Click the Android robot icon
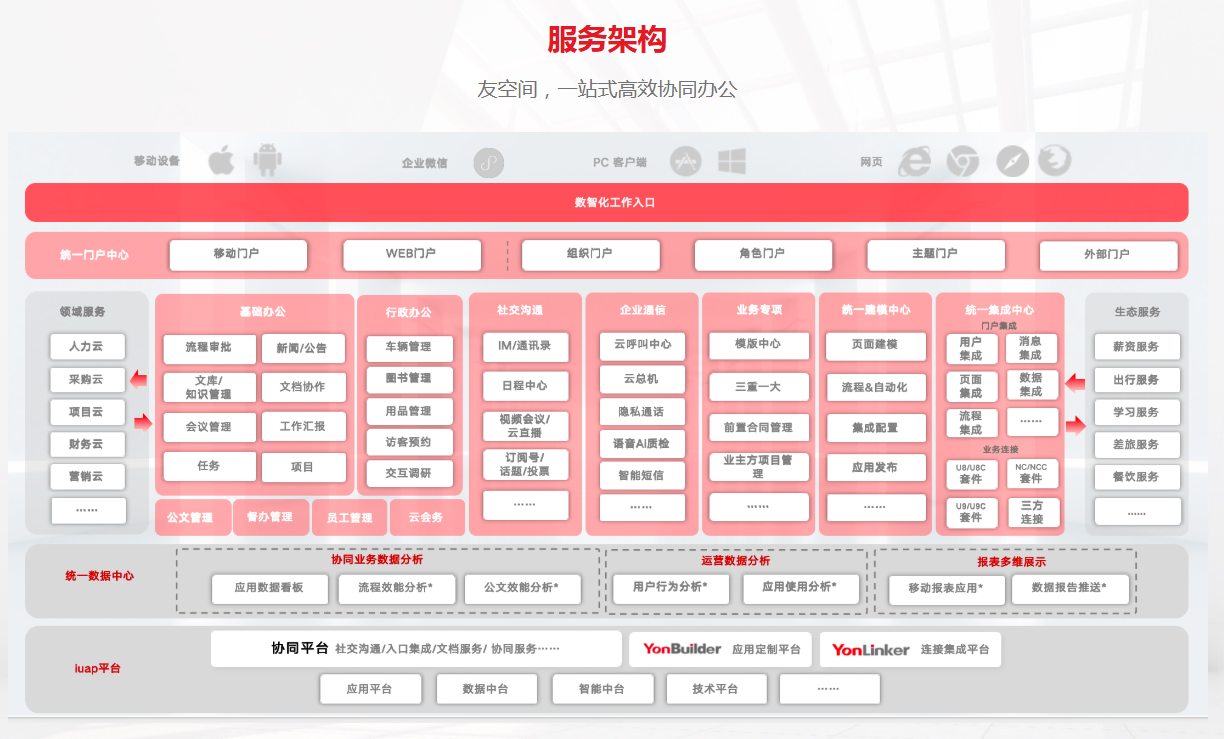This screenshot has width=1224, height=739. [267, 160]
